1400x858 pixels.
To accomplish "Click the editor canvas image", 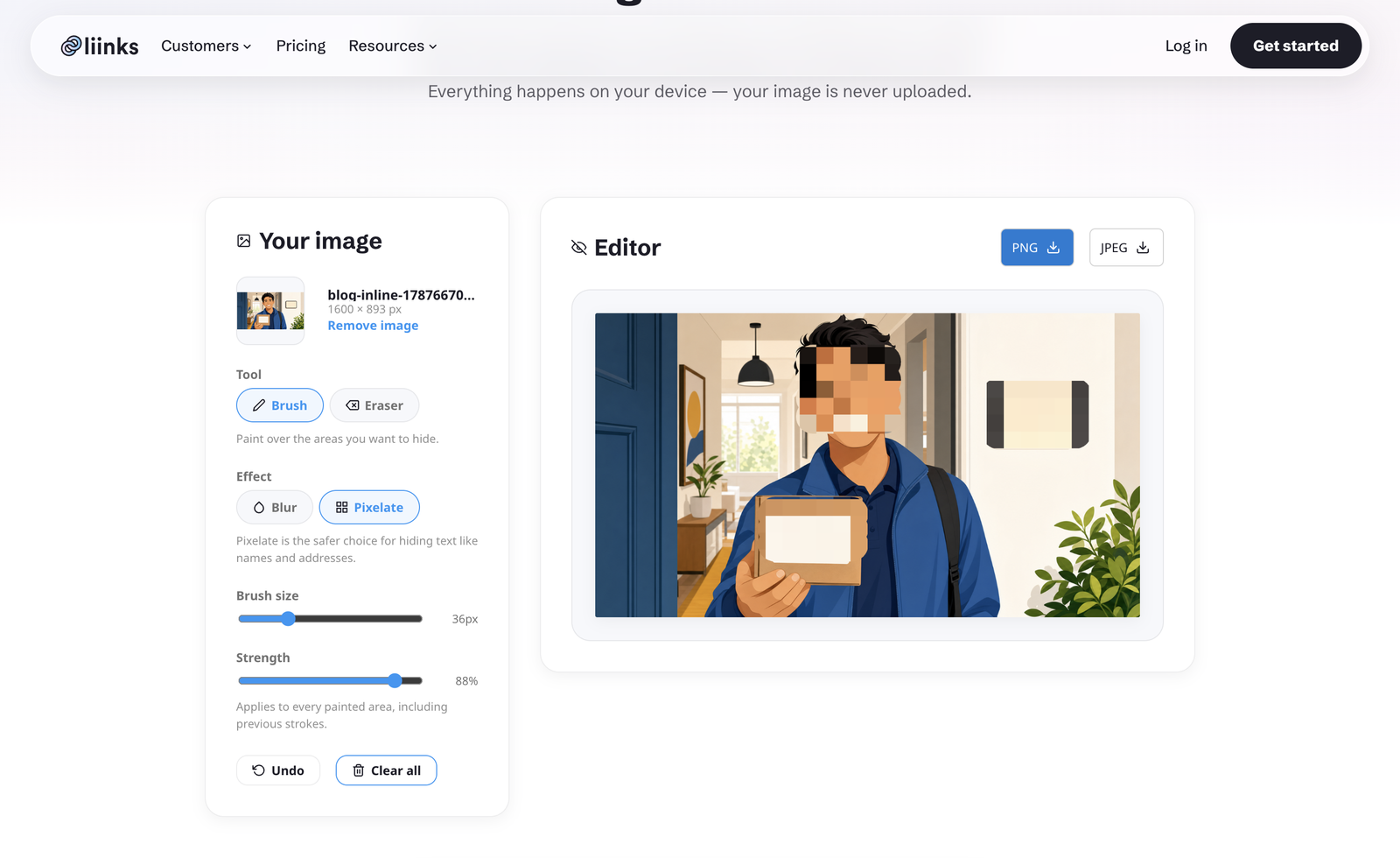I will pos(867,465).
